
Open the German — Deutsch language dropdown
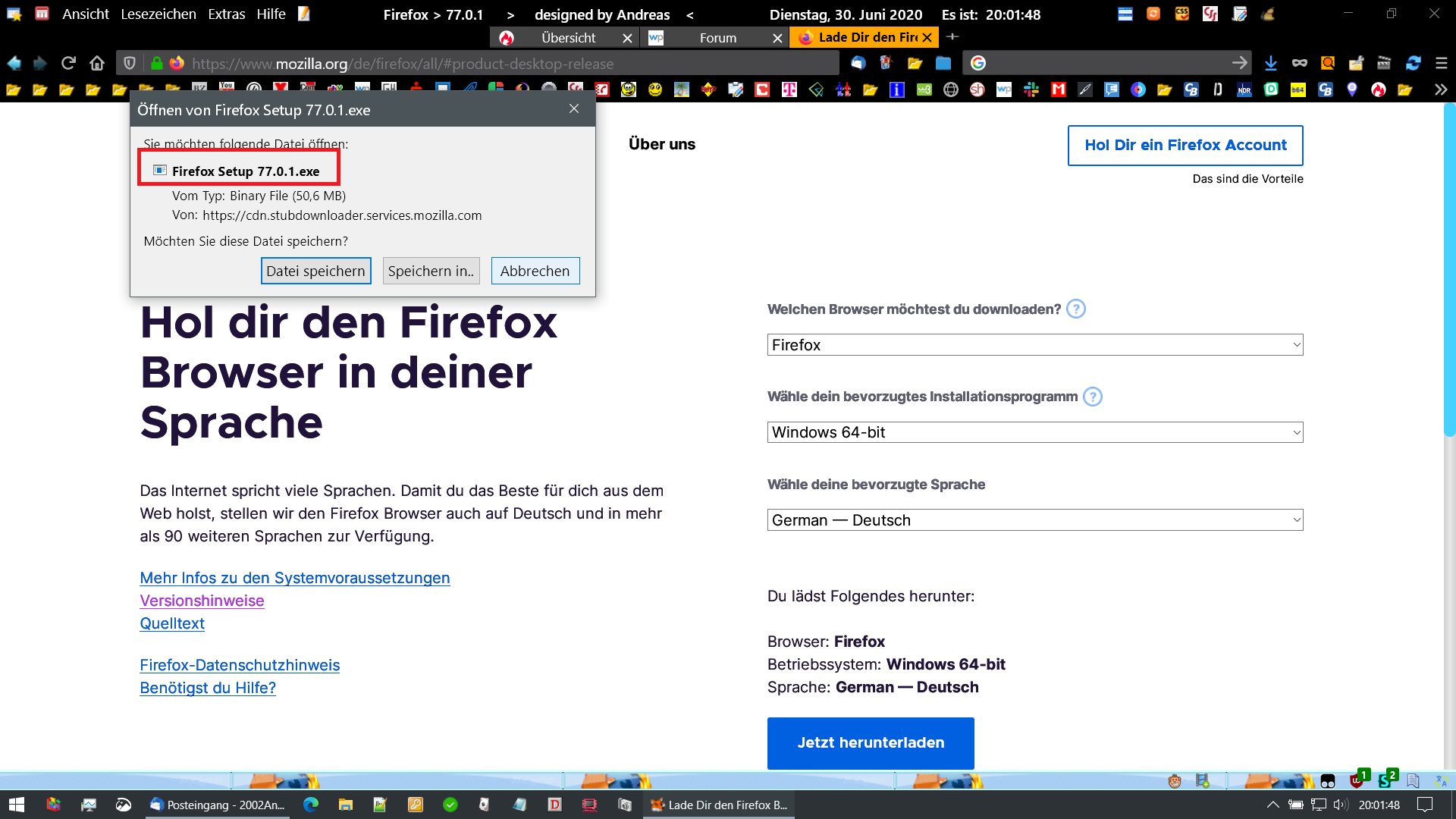[x=1034, y=520]
